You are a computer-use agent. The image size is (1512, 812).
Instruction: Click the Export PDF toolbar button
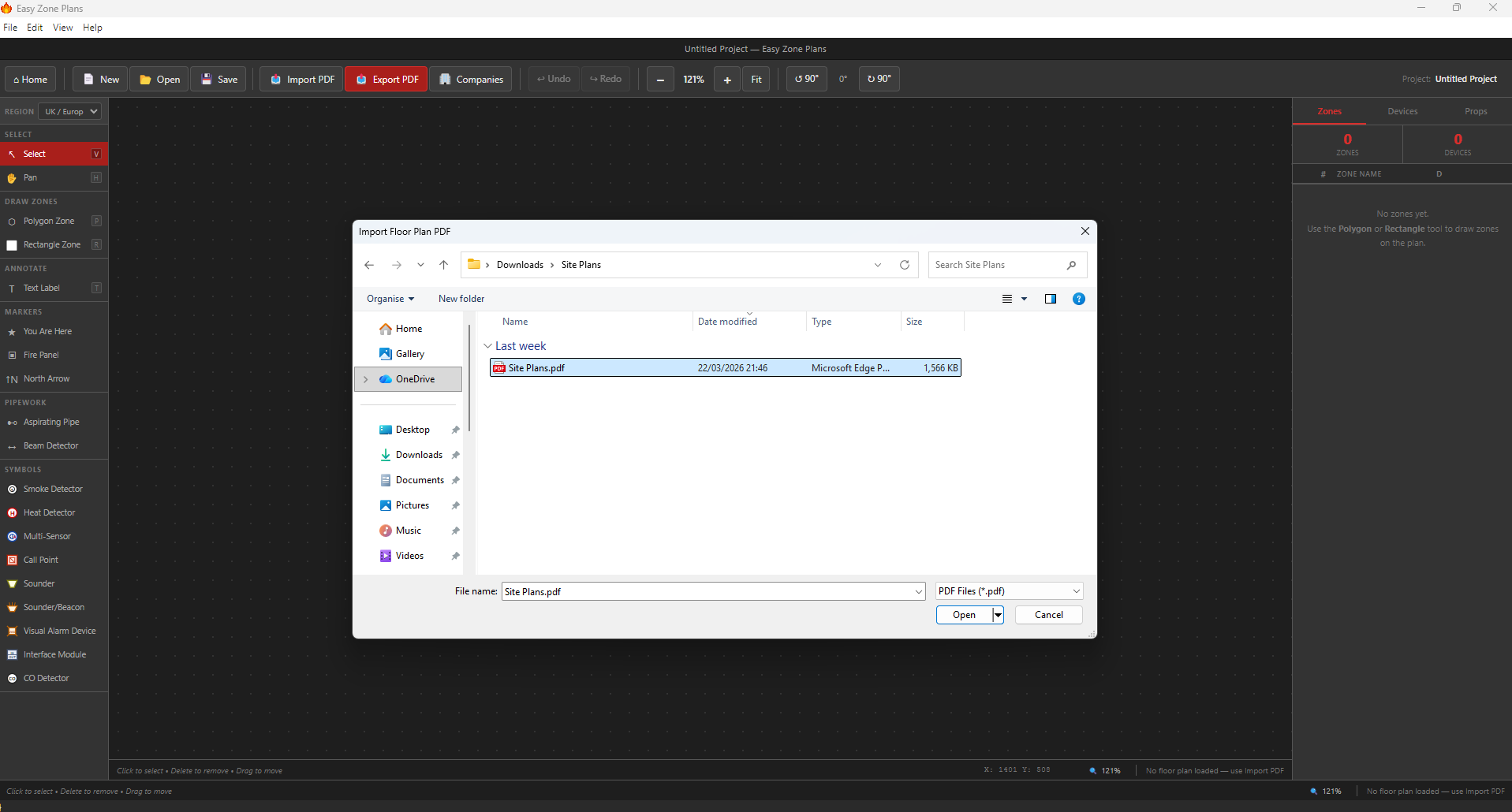coord(386,79)
